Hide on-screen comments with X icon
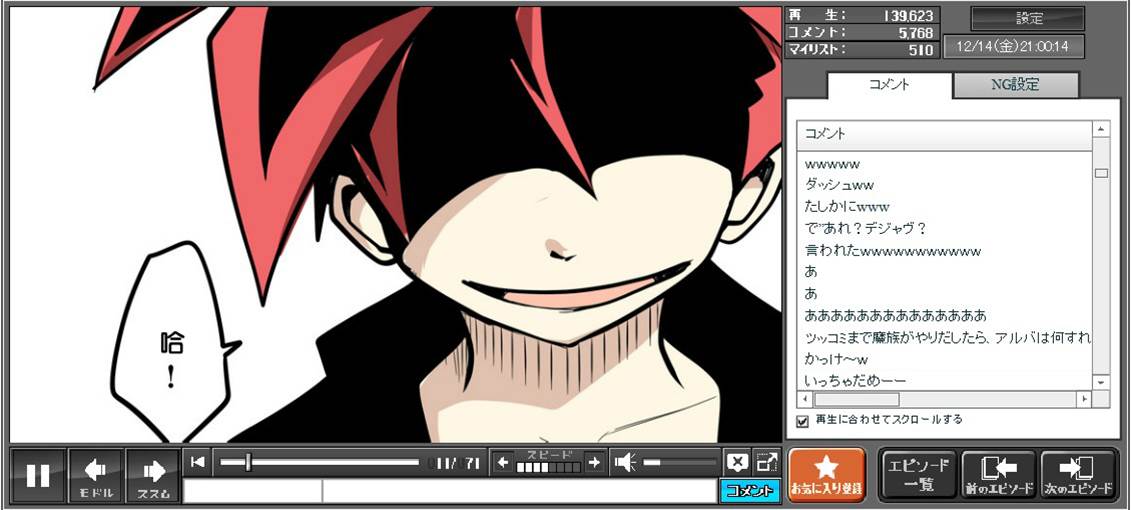 tap(737, 462)
